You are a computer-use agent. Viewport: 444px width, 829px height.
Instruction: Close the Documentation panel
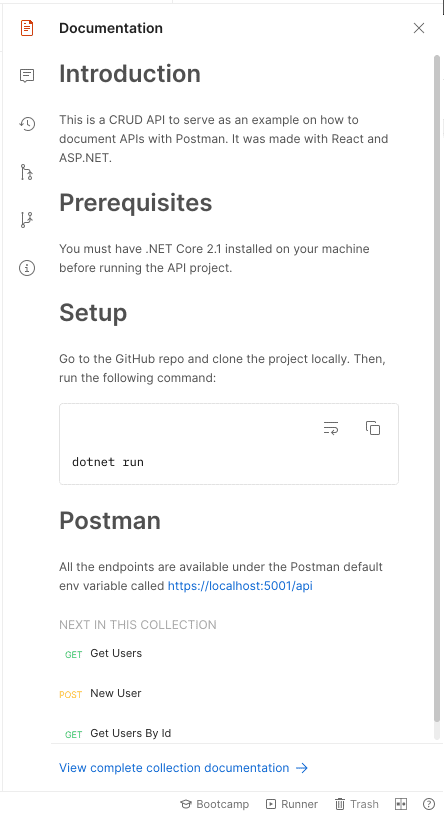(419, 28)
